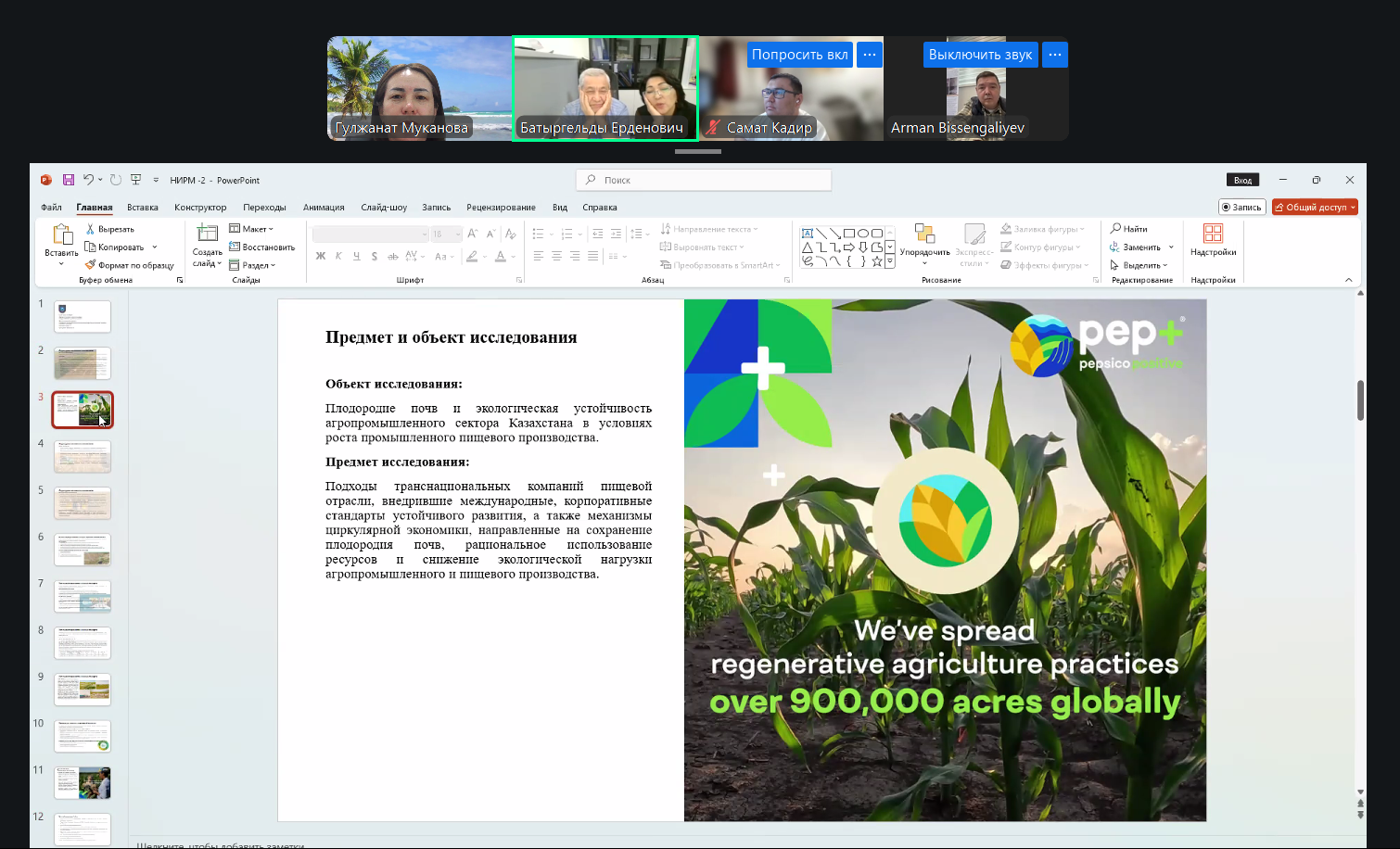The height and width of the screenshot is (849, 1400).
Task: Cut selection with the Вырезать scissors button
Action: 109,229
